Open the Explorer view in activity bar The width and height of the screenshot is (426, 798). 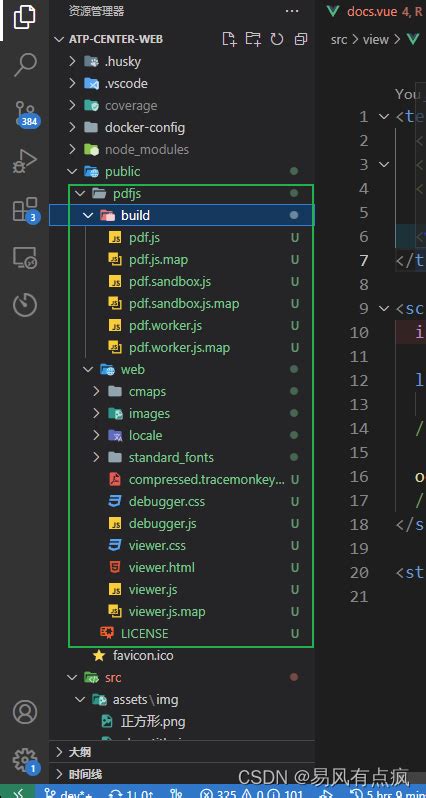(24, 19)
